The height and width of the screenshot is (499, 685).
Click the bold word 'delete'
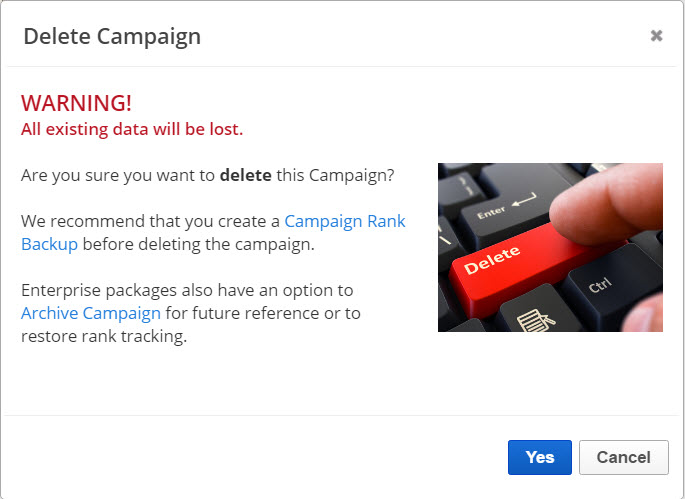click(245, 176)
